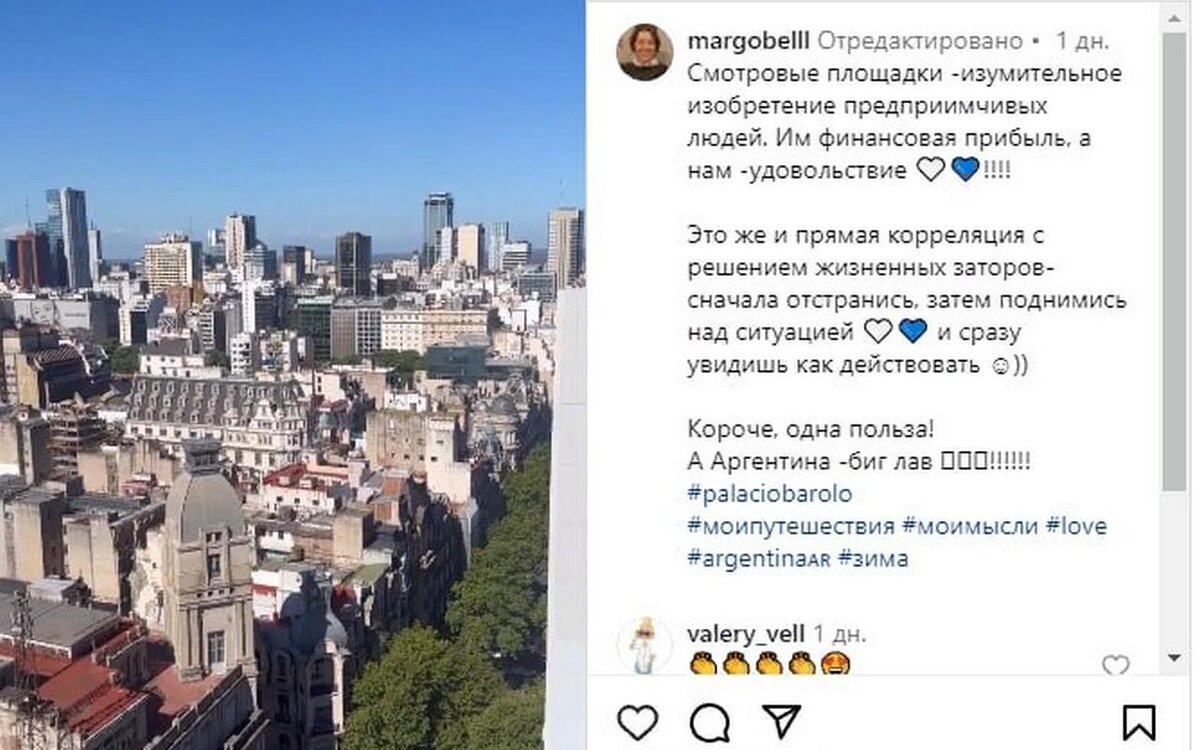Image resolution: width=1200 pixels, height=750 pixels.
Task: Open comments with the speech bubble icon
Action: pyautogui.click(x=709, y=723)
